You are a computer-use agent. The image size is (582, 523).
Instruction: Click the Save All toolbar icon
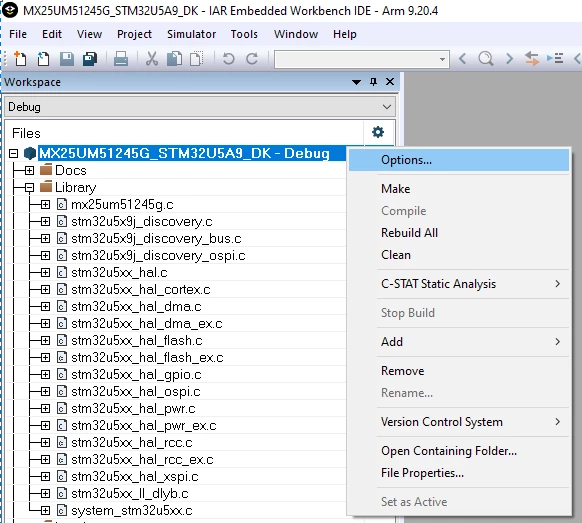90,59
